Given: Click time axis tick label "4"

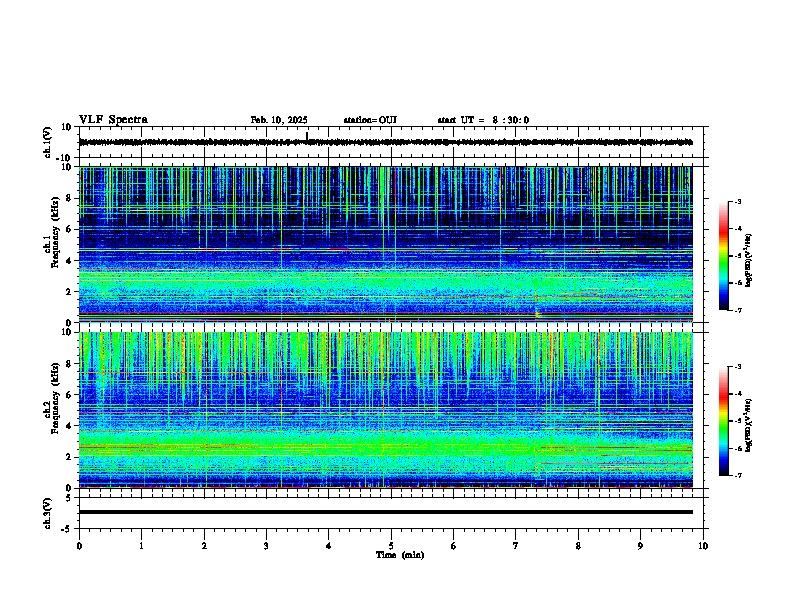Looking at the screenshot, I should 329,546.
